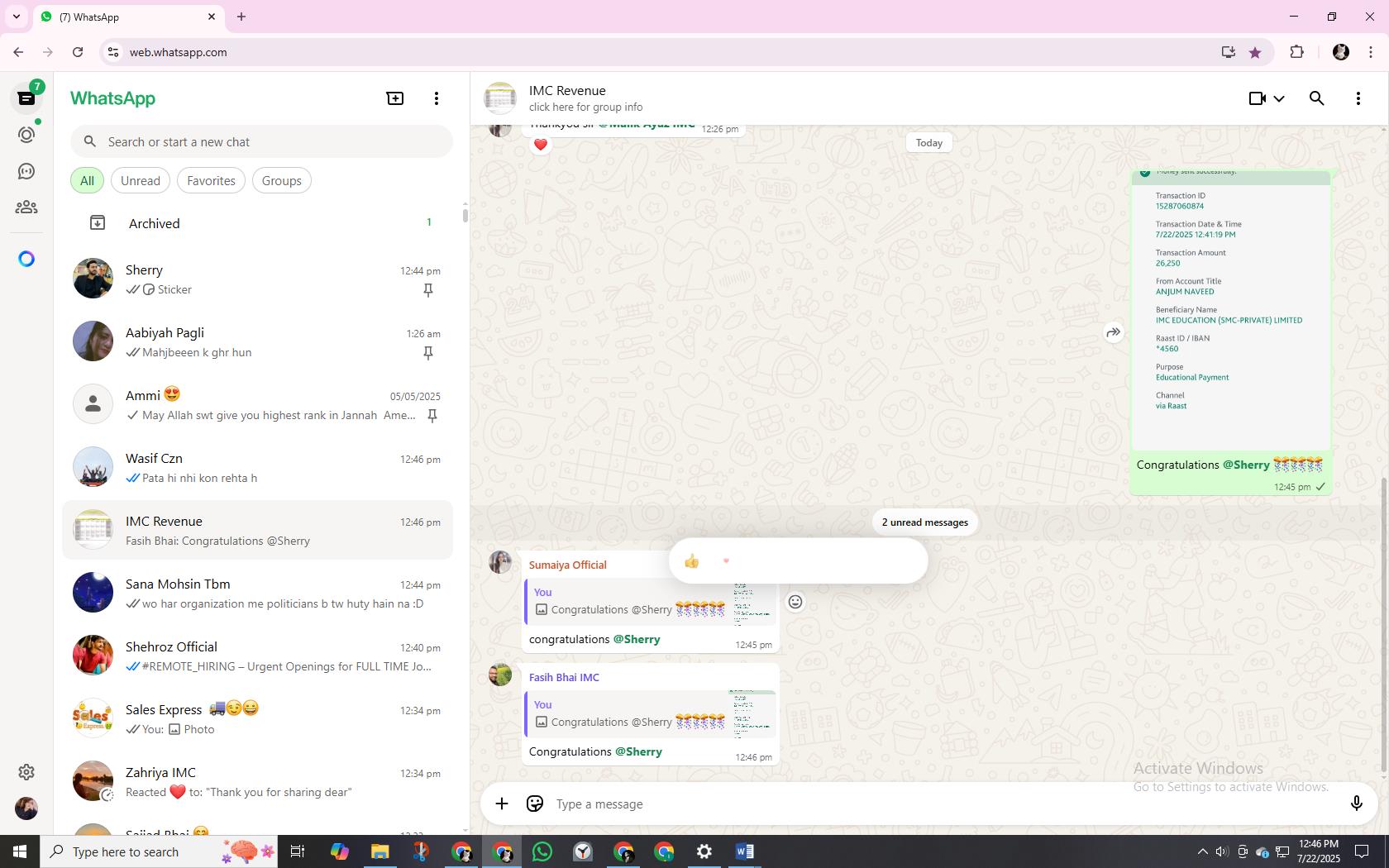Open Word from the taskbar
1389x868 pixels.
(x=744, y=851)
